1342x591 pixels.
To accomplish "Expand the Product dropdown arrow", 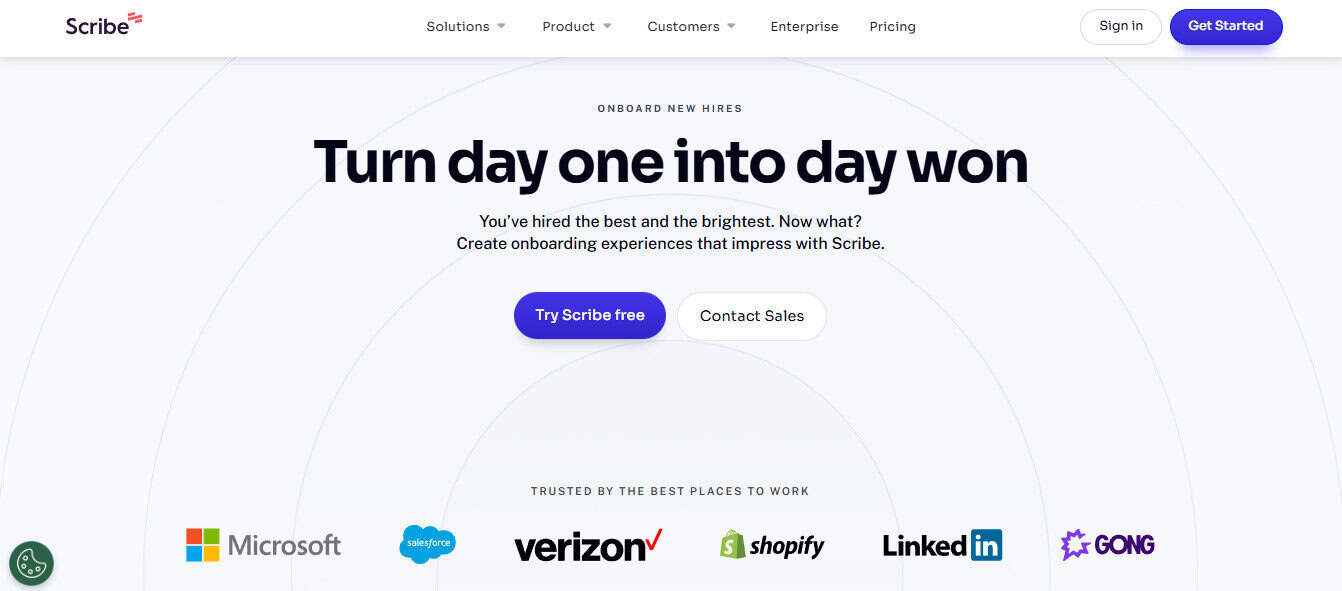I will 607,26.
